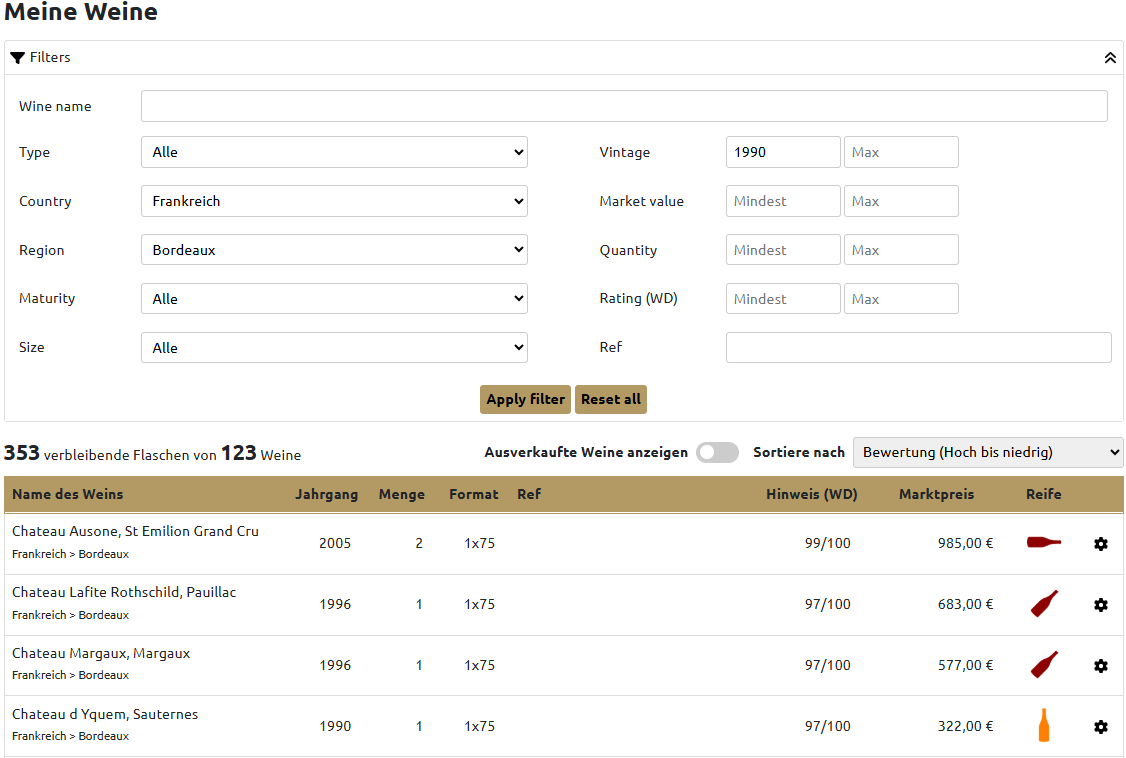Open settings gear for Chateau Ausone row

[1100, 544]
